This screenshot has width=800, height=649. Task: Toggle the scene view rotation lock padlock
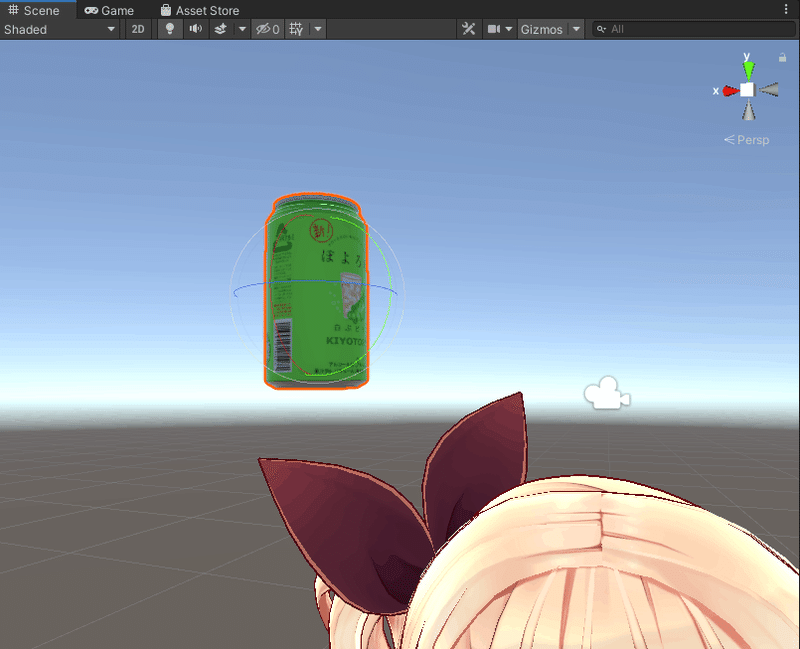pos(782,58)
